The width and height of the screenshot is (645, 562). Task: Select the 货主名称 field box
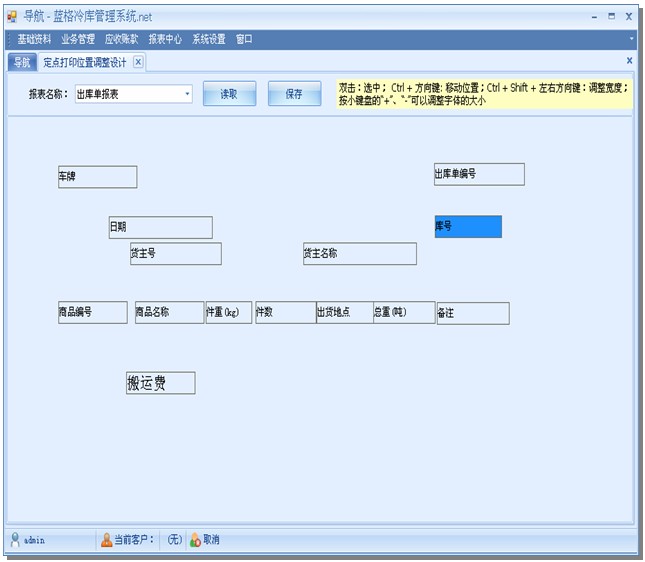[360, 253]
